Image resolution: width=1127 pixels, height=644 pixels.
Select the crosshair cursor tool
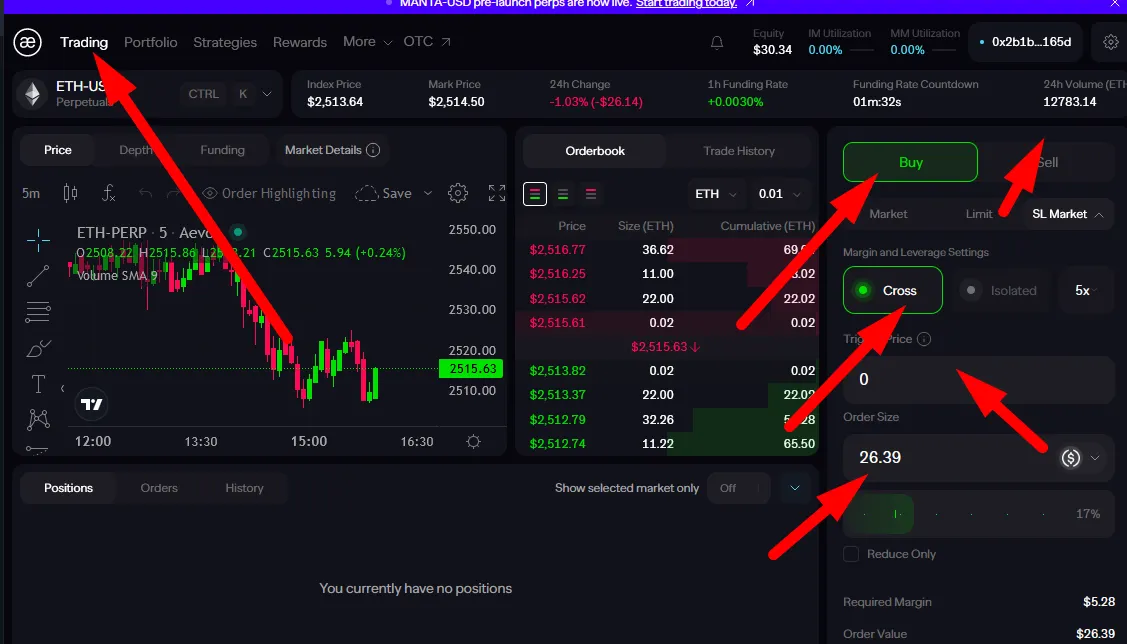point(38,239)
